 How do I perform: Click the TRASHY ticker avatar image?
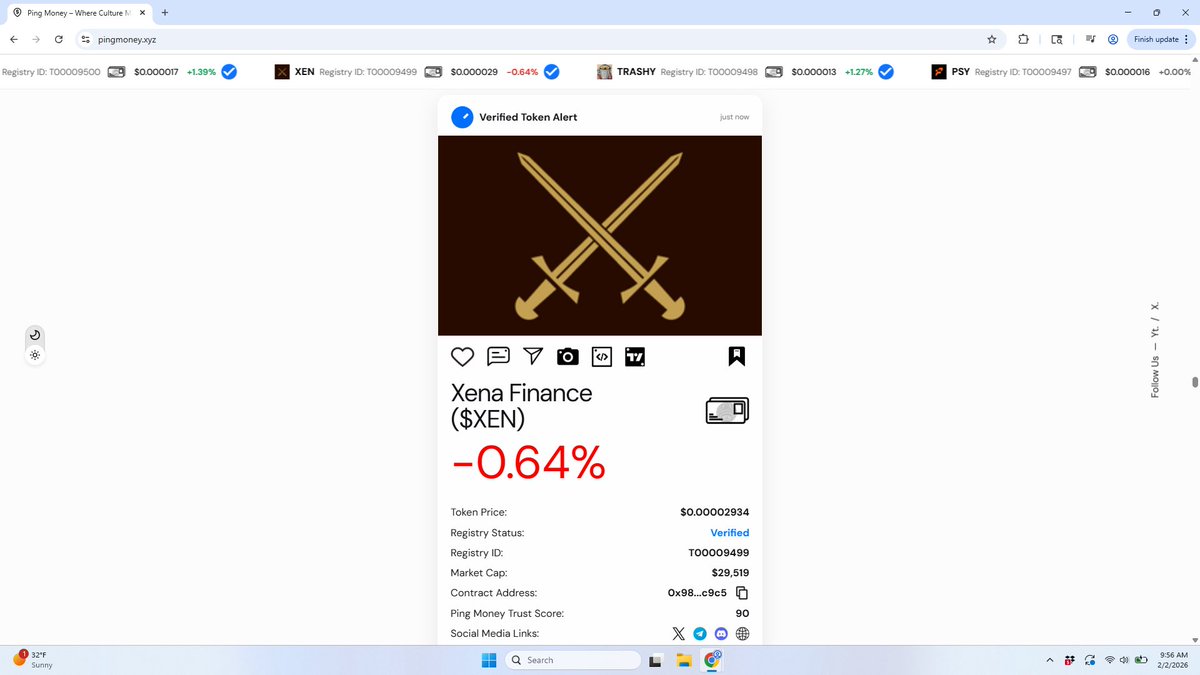click(x=604, y=72)
